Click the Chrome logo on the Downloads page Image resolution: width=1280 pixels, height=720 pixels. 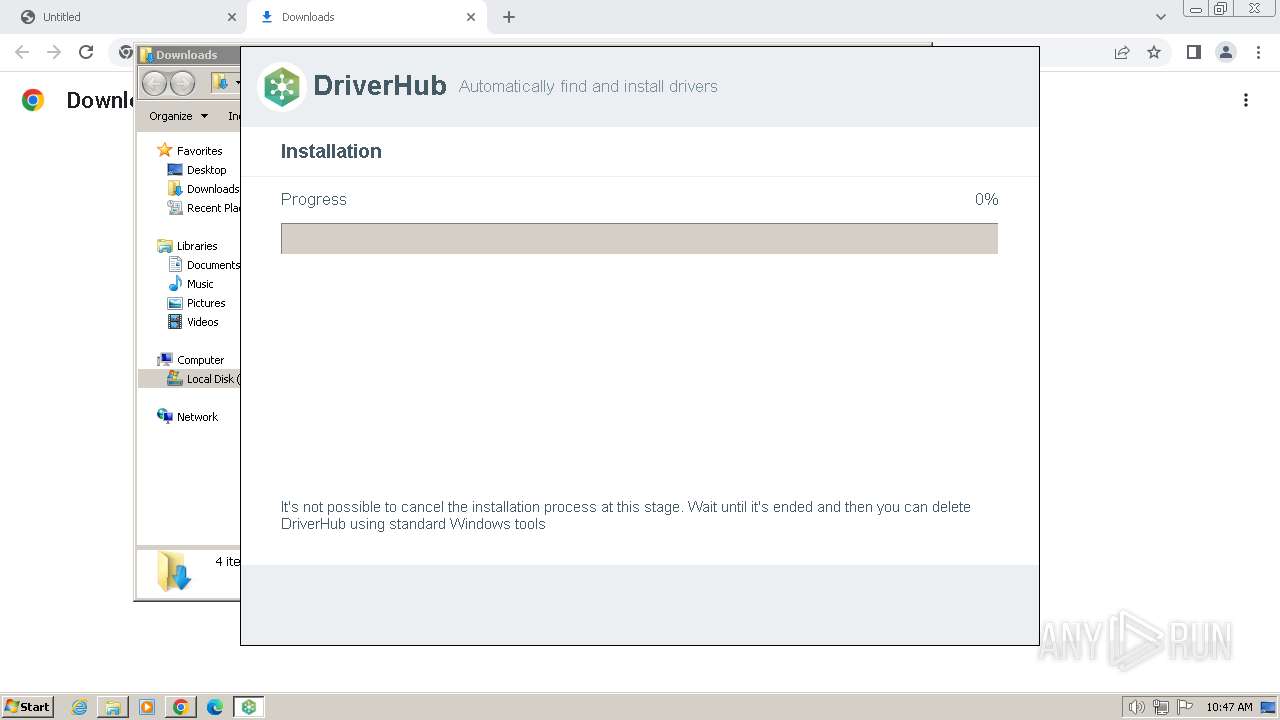tap(33, 100)
